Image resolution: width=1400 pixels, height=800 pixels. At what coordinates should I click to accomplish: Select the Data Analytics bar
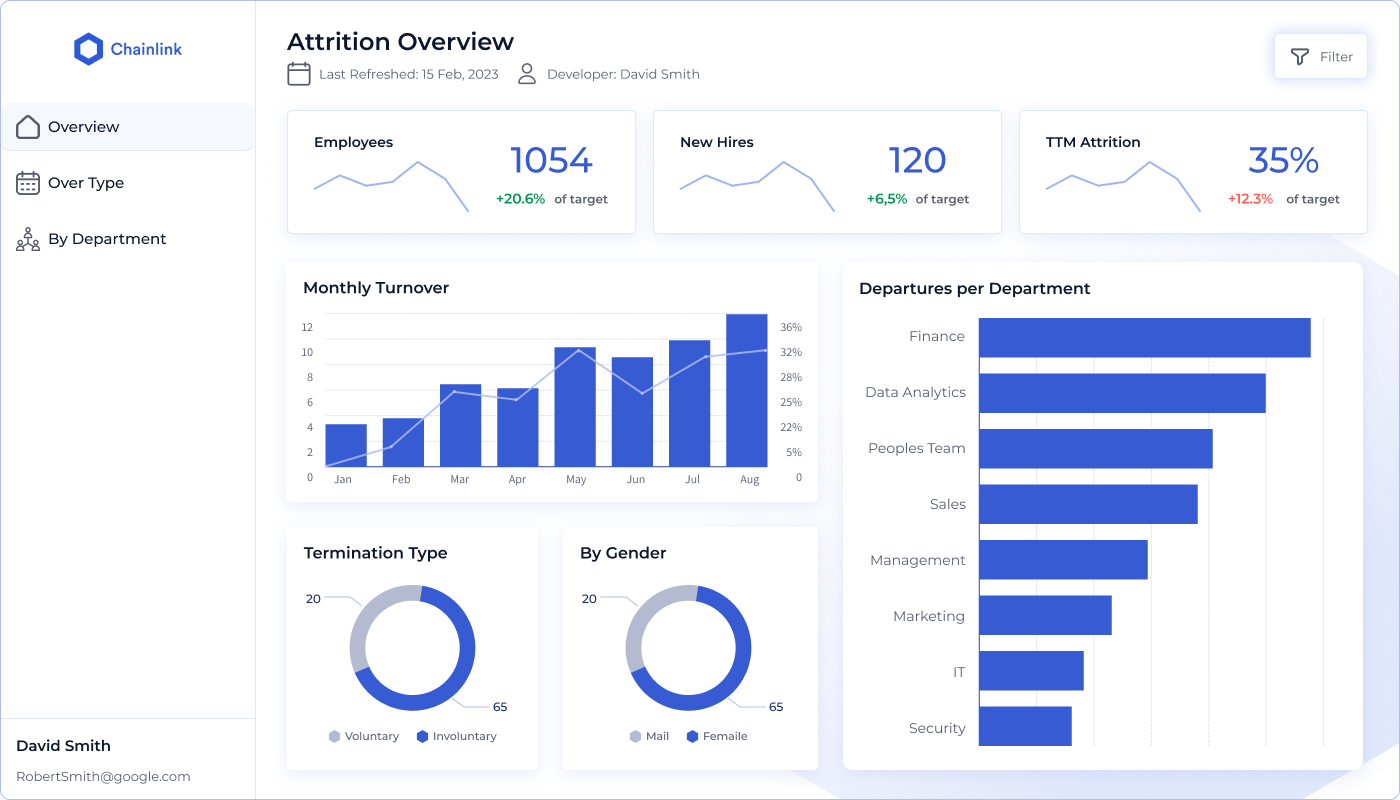[1122, 393]
